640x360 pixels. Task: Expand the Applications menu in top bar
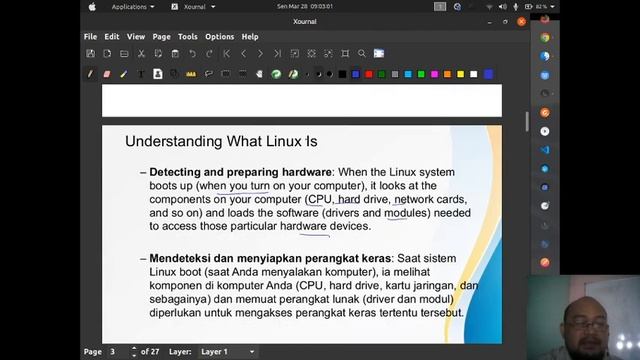point(133,7)
